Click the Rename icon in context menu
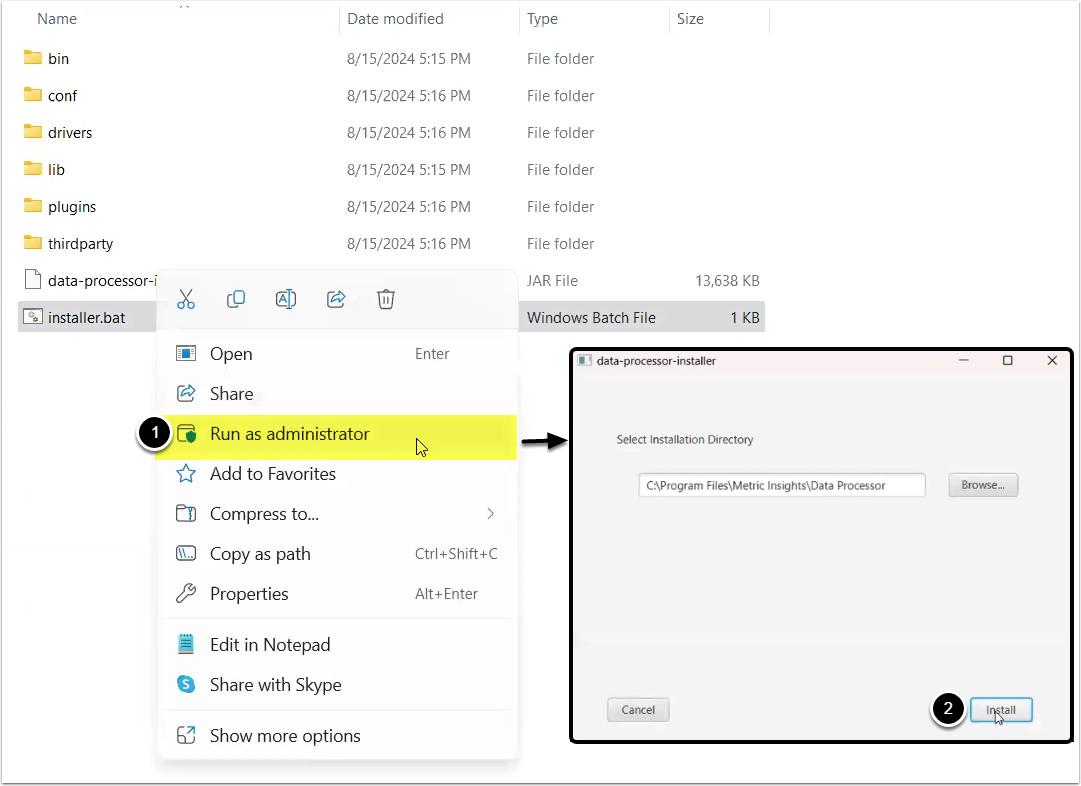The width and height of the screenshot is (1081, 786). [x=286, y=299]
